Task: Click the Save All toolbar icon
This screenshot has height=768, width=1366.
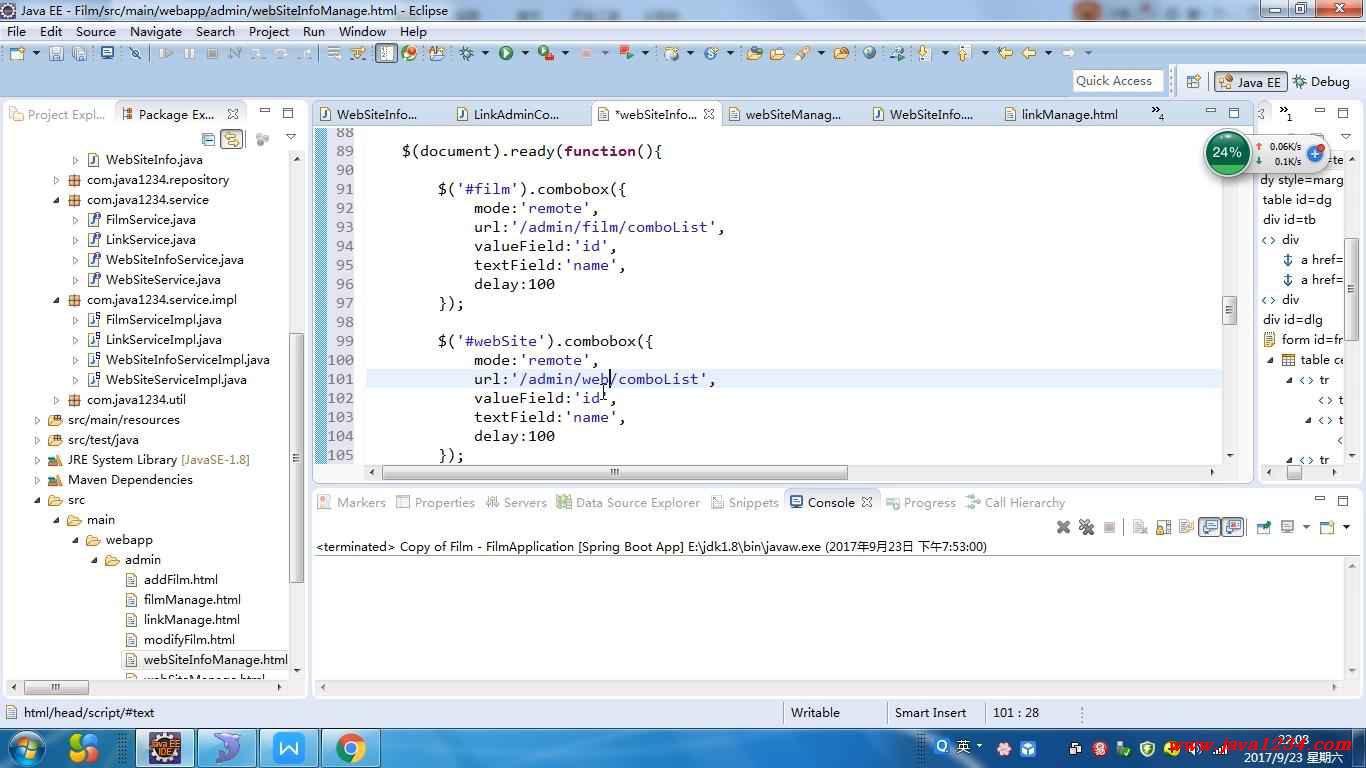Action: pos(78,53)
